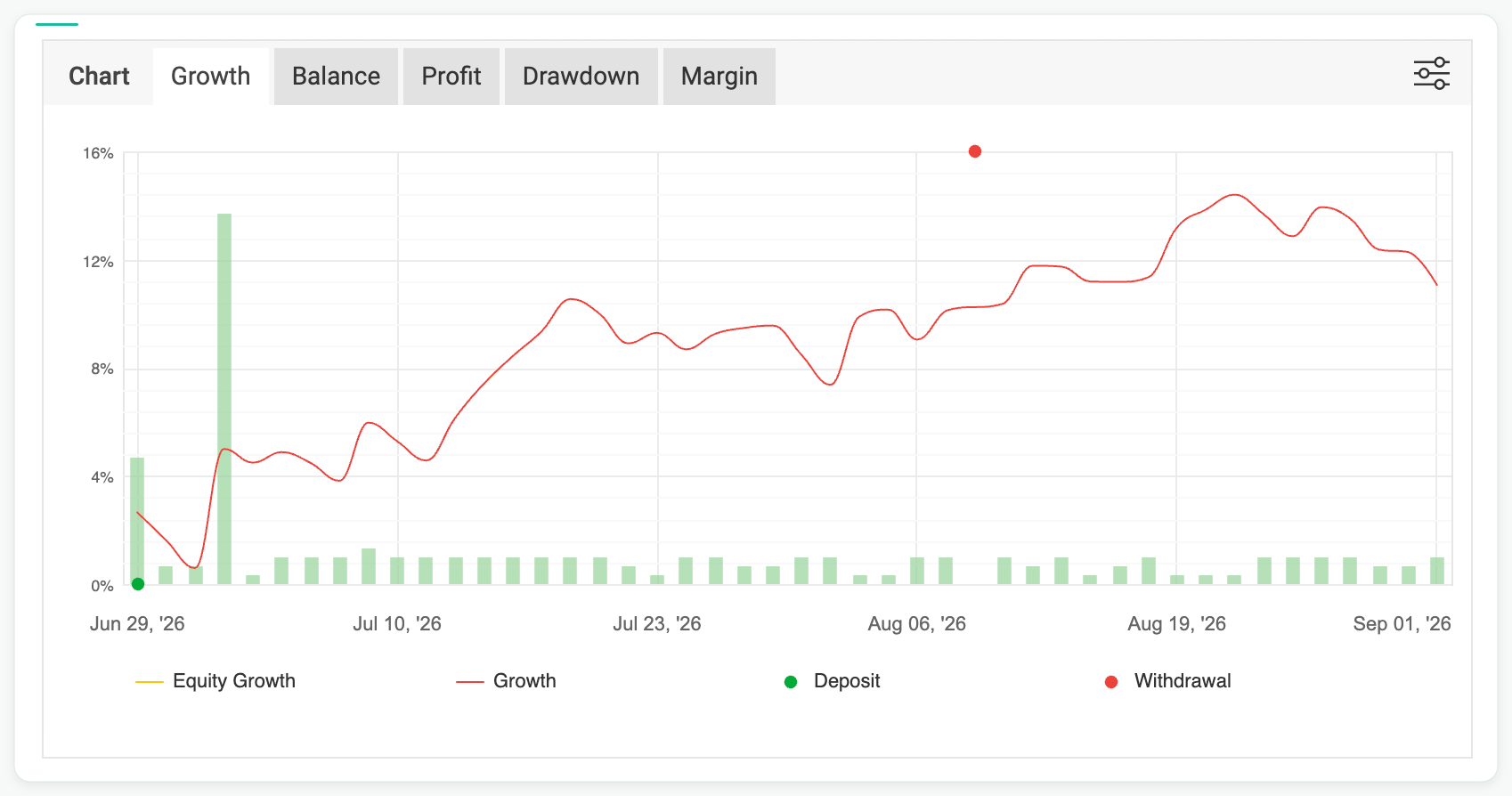Click the 'Aug 06, '26' axis label
Viewport: 1512px width, 796px height.
click(917, 624)
